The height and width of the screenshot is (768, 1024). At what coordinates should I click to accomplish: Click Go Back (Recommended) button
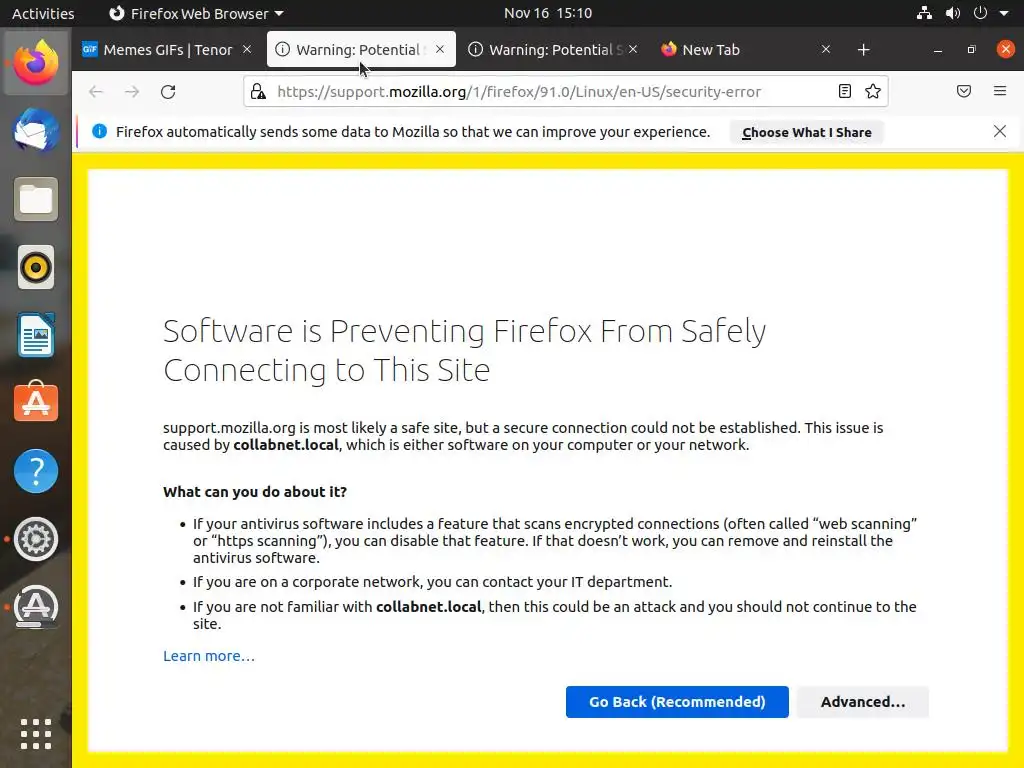(677, 702)
